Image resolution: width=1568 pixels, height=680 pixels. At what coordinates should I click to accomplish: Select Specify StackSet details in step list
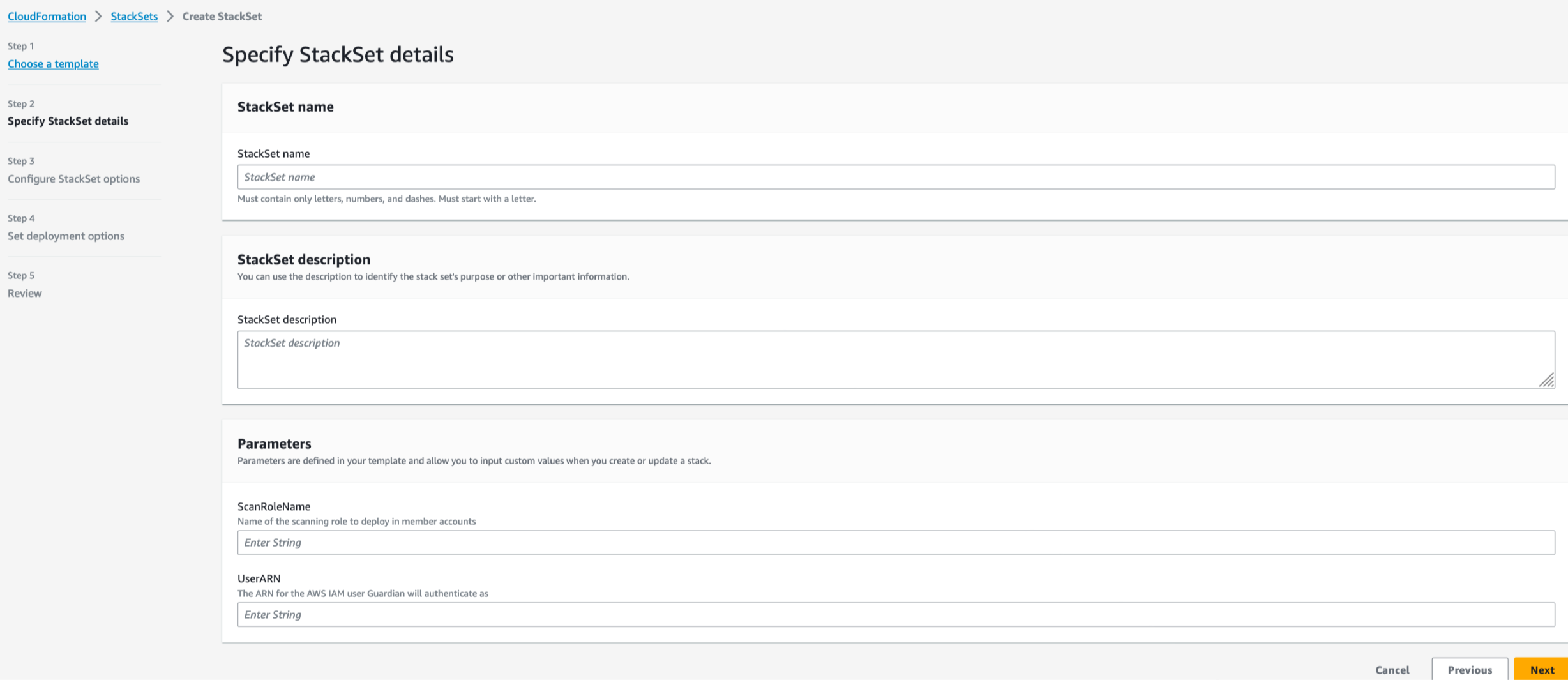tap(68, 121)
